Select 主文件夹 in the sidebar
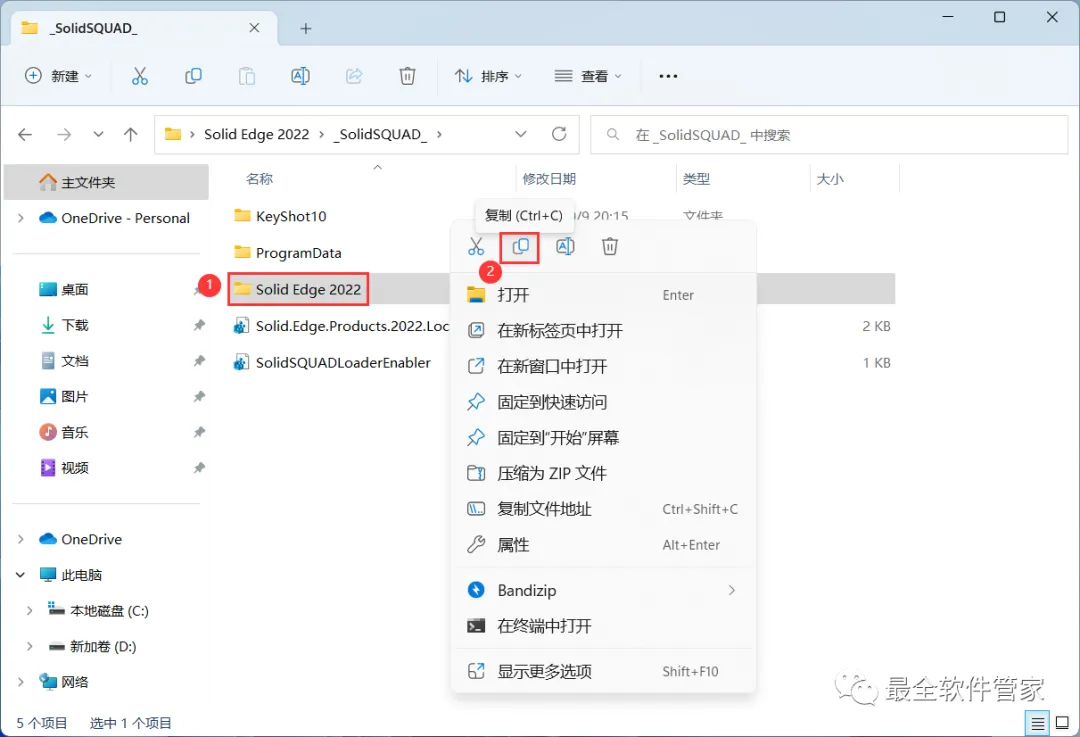 click(x=106, y=183)
